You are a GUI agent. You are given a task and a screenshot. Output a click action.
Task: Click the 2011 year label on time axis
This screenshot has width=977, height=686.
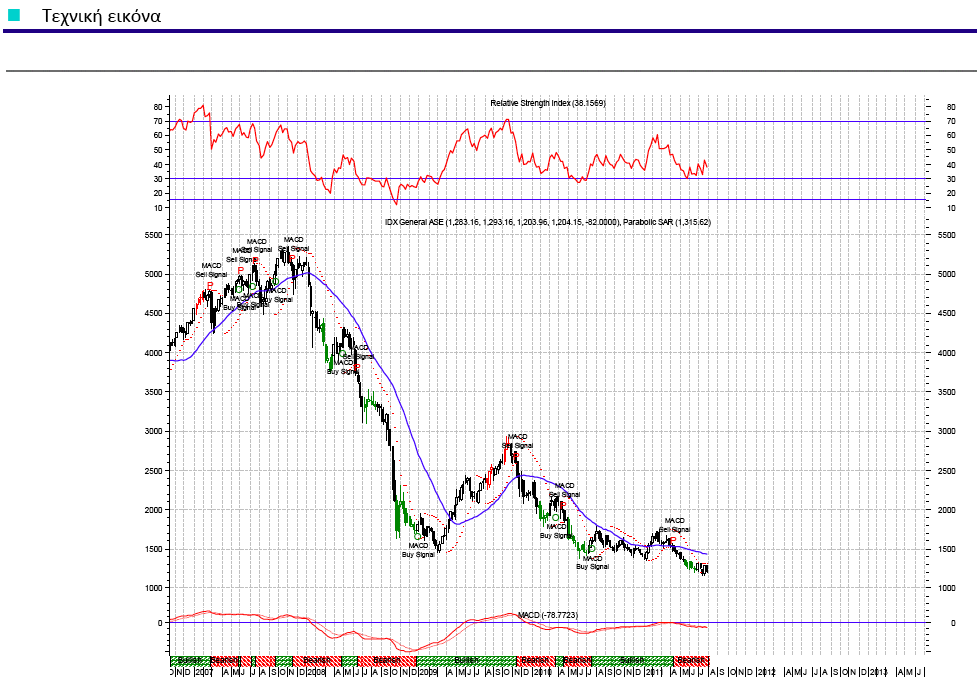(x=654, y=672)
